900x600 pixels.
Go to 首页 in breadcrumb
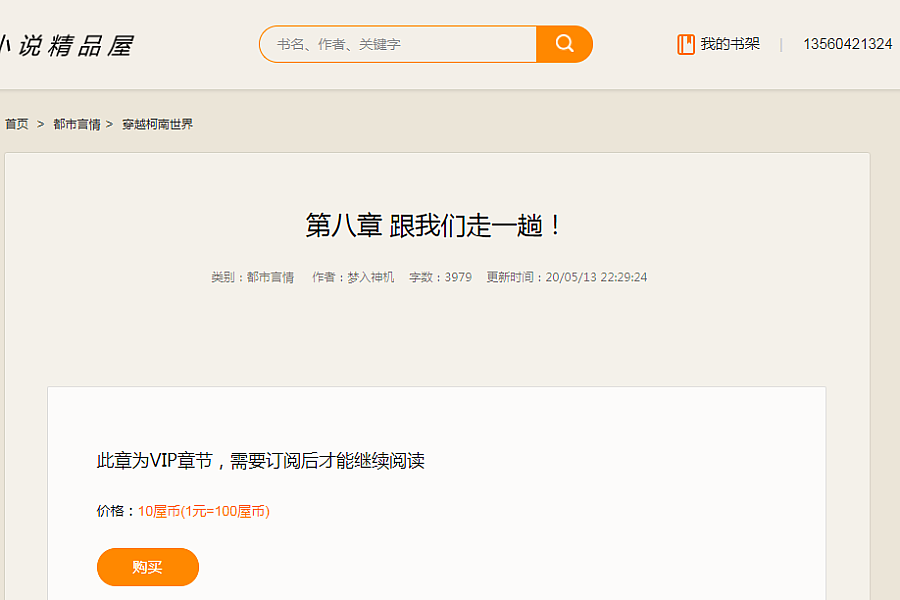click(x=17, y=124)
